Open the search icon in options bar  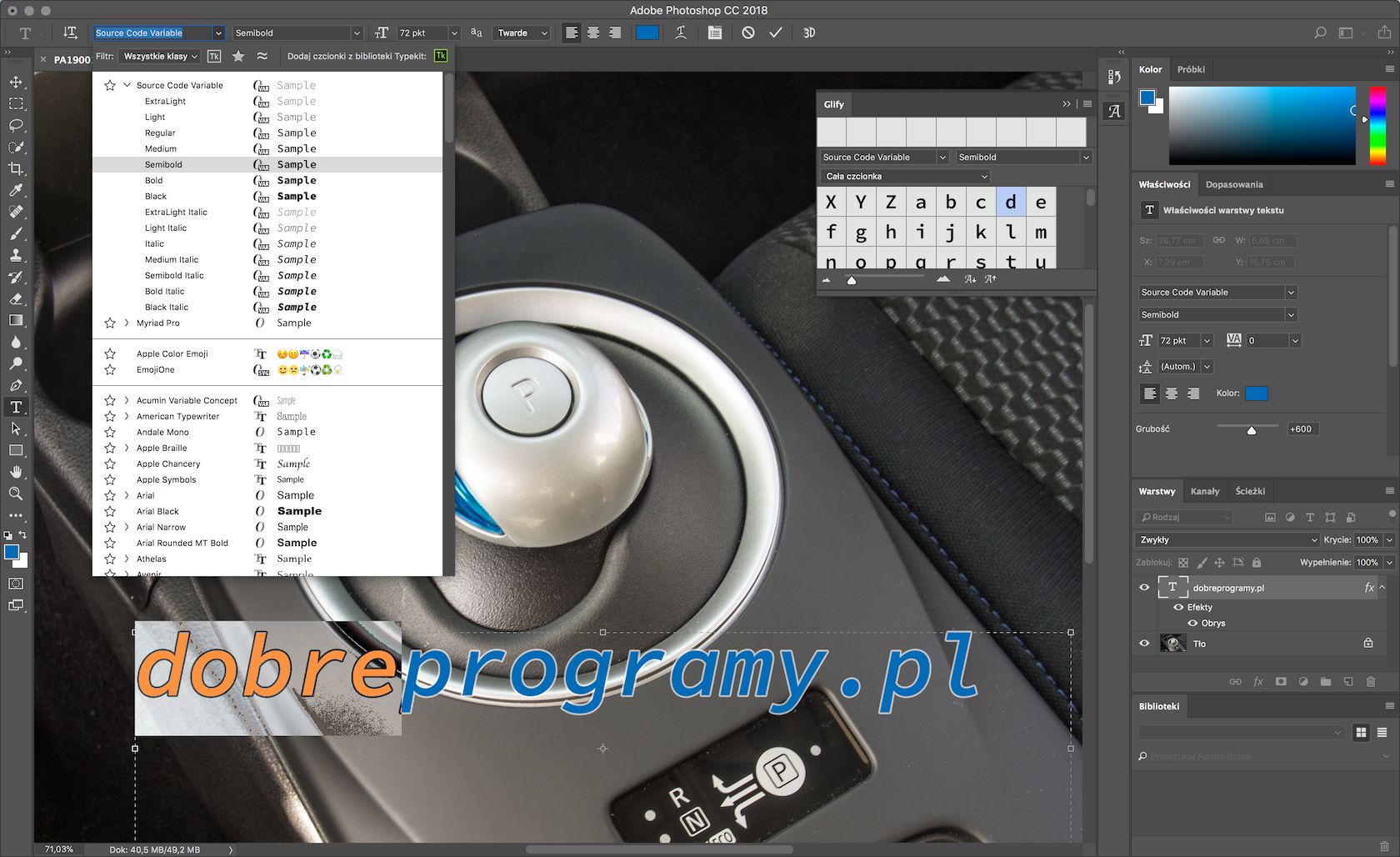(1320, 33)
